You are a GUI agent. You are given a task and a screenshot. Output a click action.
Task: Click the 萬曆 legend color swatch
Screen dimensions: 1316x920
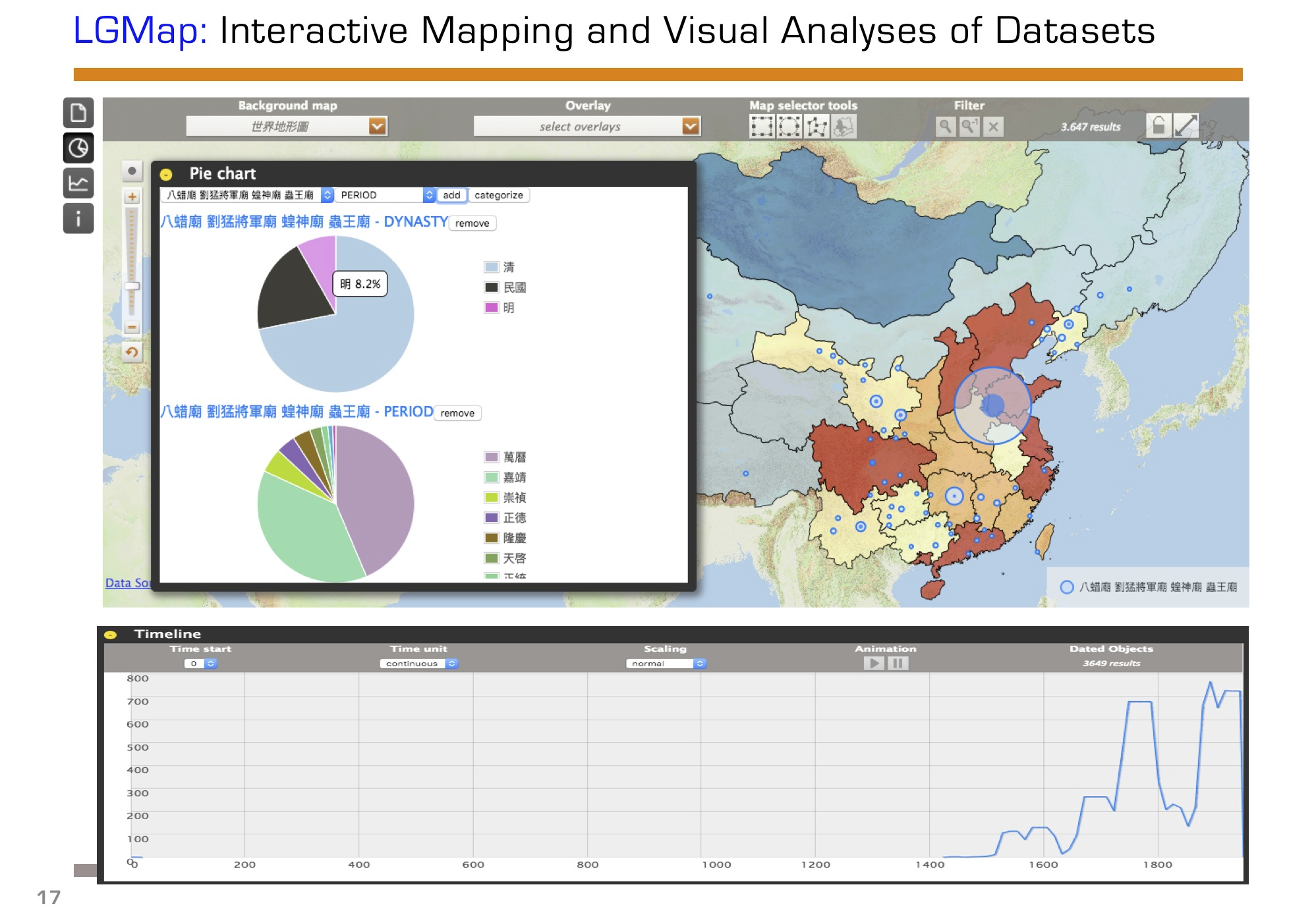tap(491, 457)
